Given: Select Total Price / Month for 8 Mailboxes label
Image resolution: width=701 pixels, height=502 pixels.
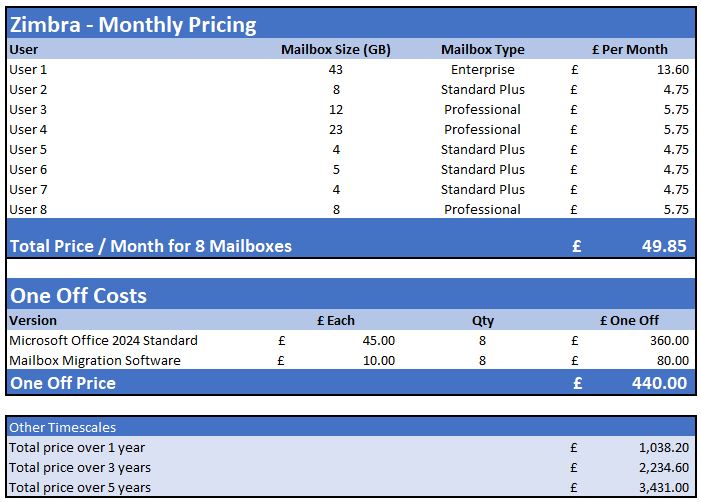Looking at the screenshot, I should 151,246.
